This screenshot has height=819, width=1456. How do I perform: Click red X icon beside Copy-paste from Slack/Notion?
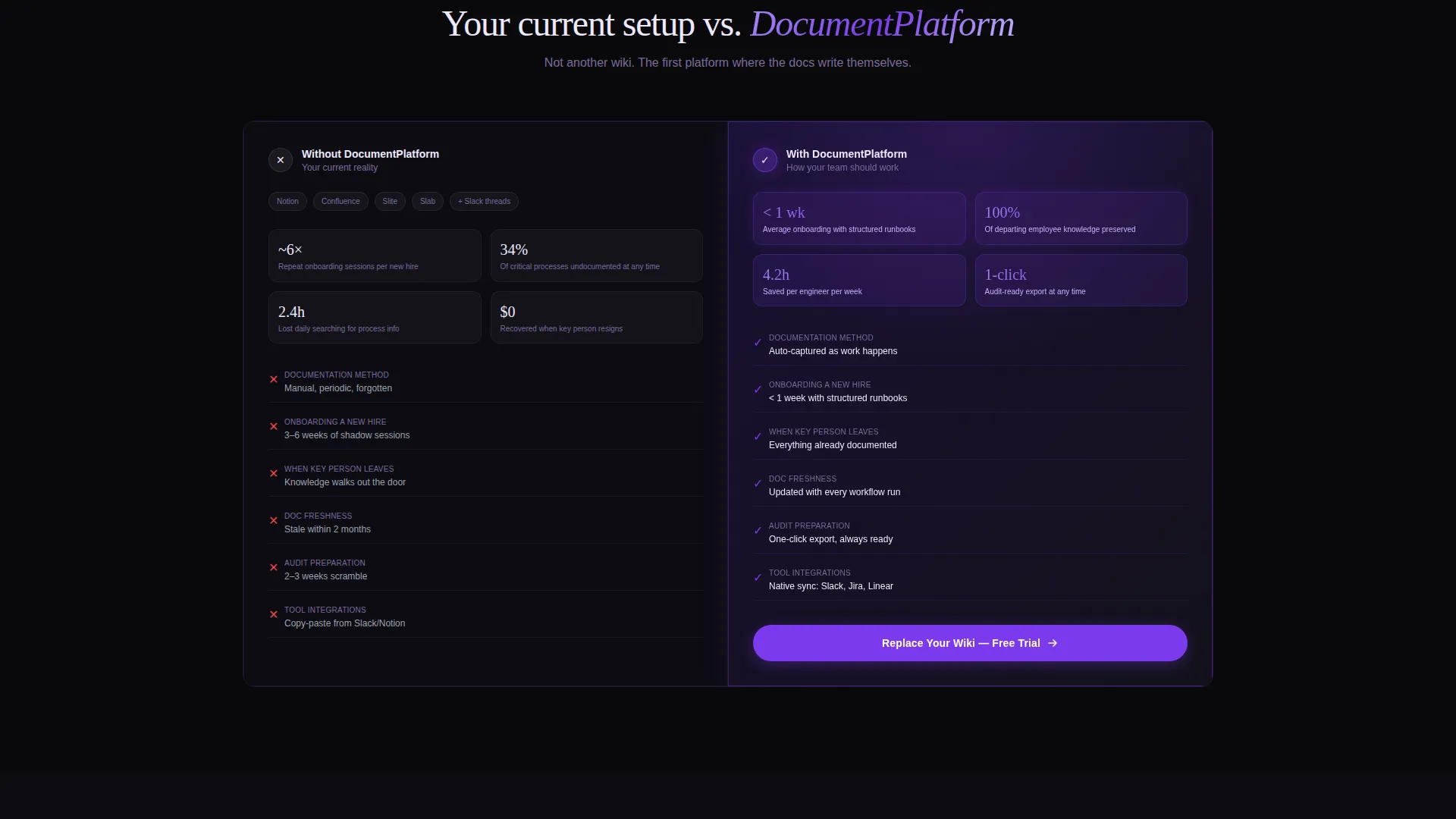click(274, 614)
